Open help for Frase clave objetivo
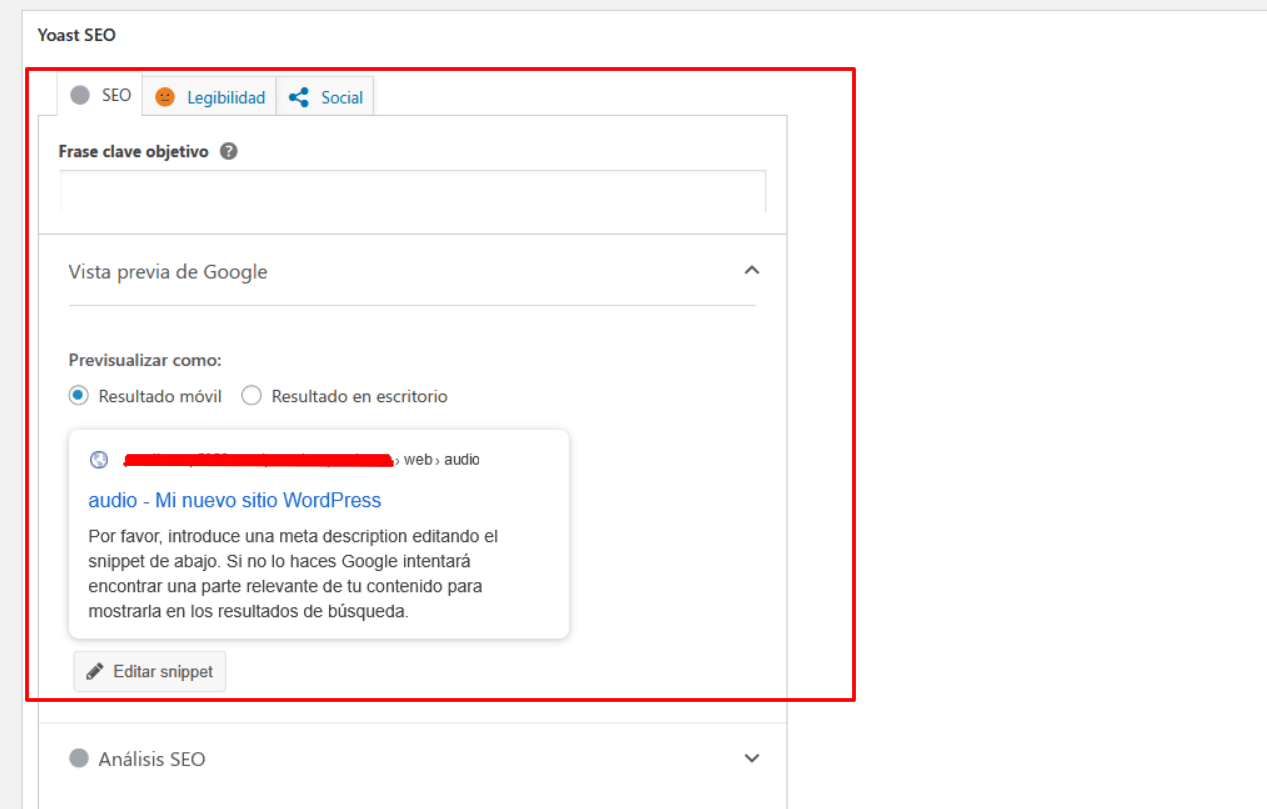Screen dimensions: 1267x809 click(x=229, y=152)
